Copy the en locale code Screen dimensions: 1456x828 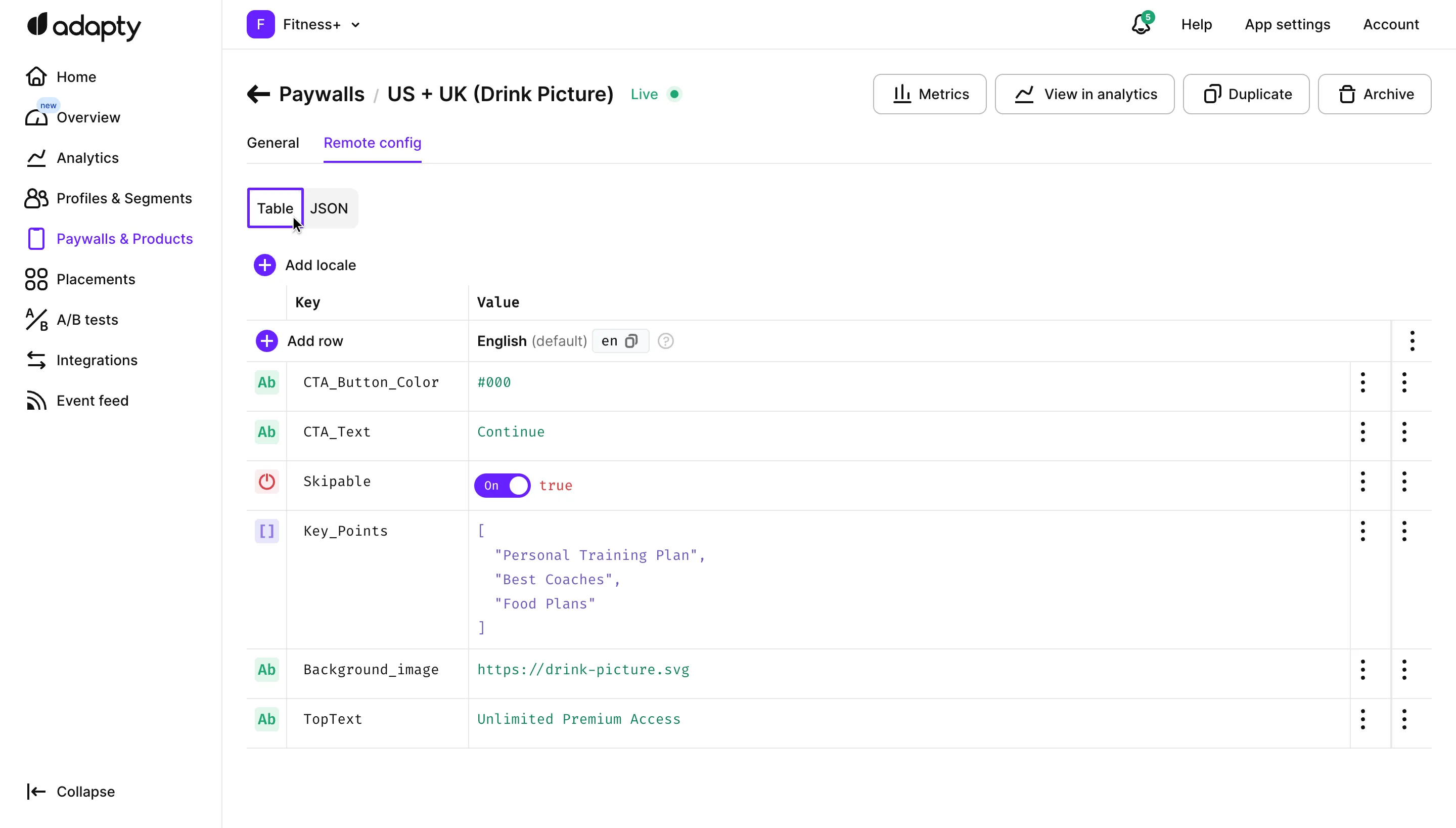631,340
